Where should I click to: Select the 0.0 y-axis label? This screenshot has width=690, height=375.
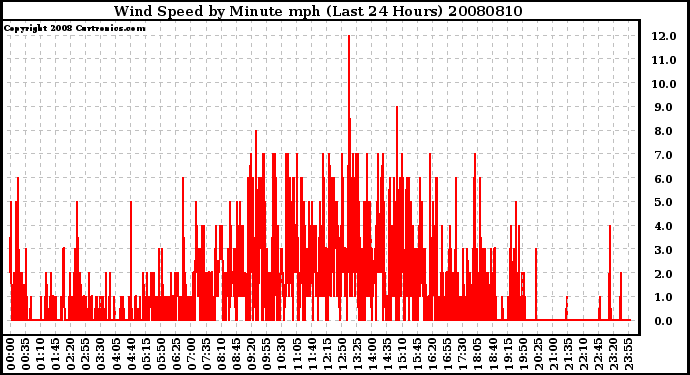[664, 321]
